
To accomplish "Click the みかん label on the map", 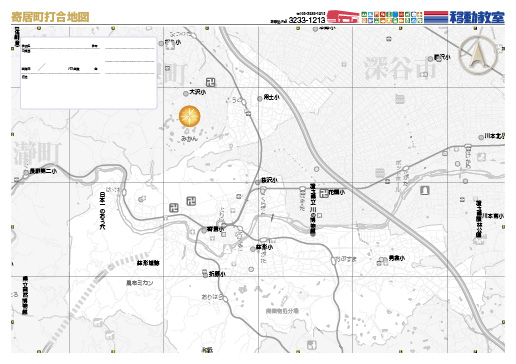I will [189, 138].
